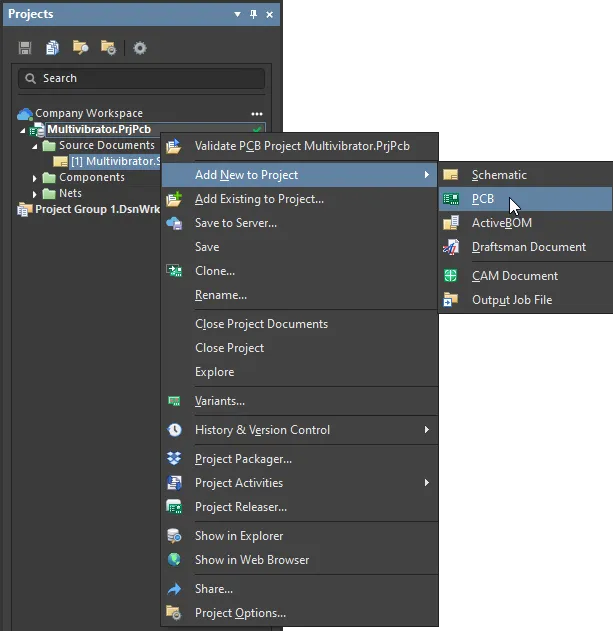Click the Add Existing to Project icon
This screenshot has width=613, height=631.
[174, 199]
